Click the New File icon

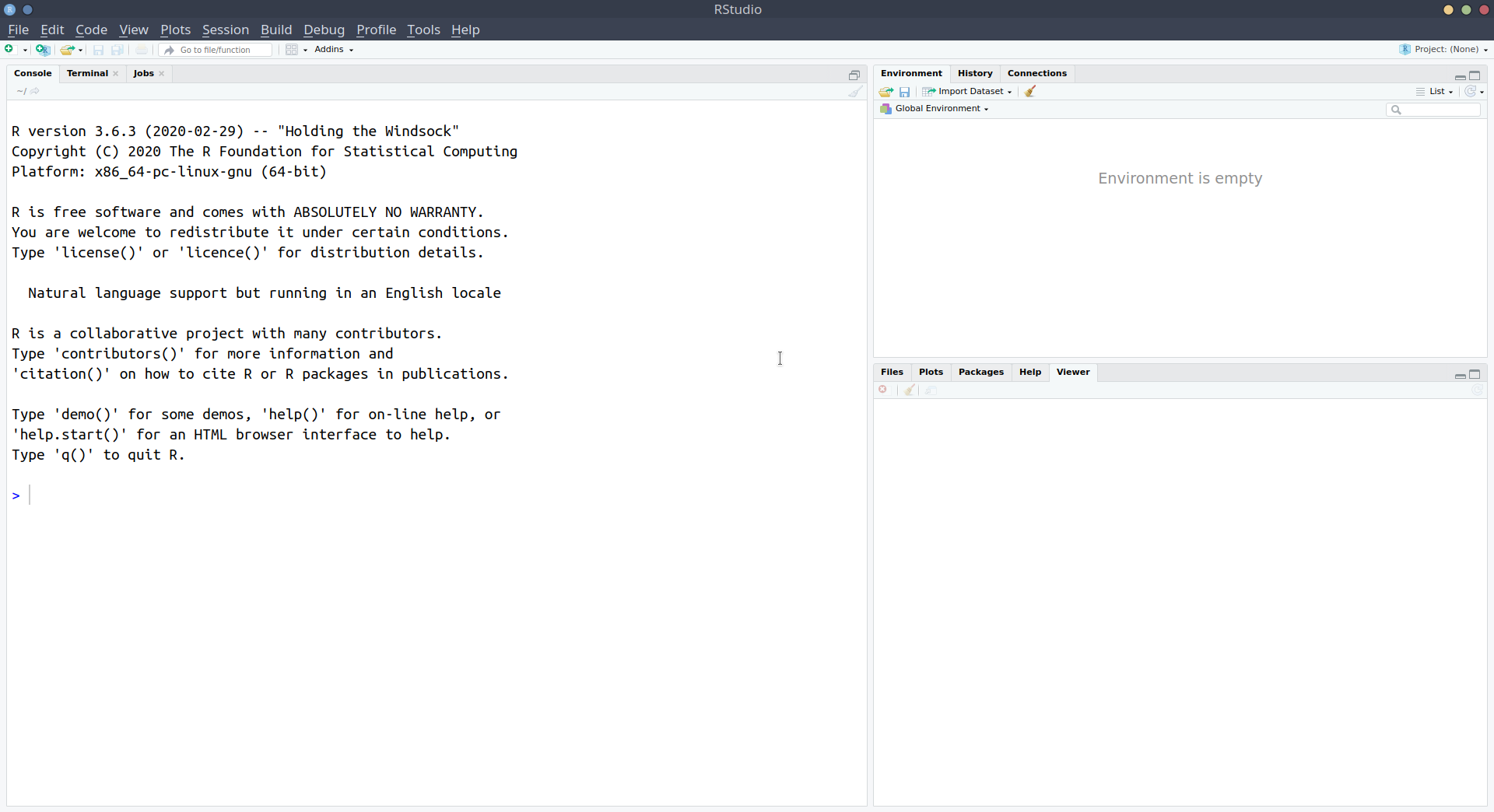(x=10, y=50)
